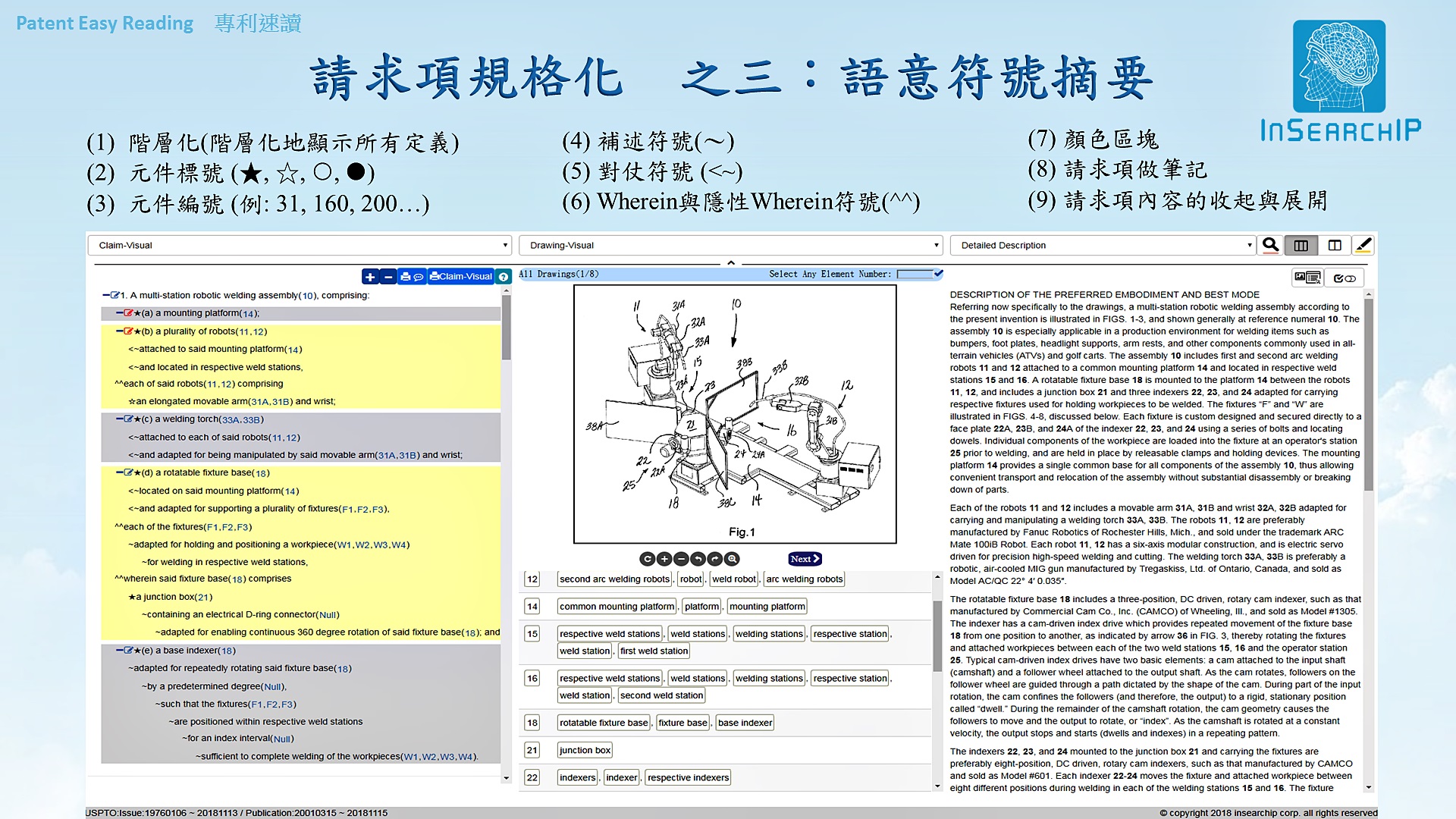Open the search magnifier tool
Screen dimensions: 1456x819
point(1270,245)
